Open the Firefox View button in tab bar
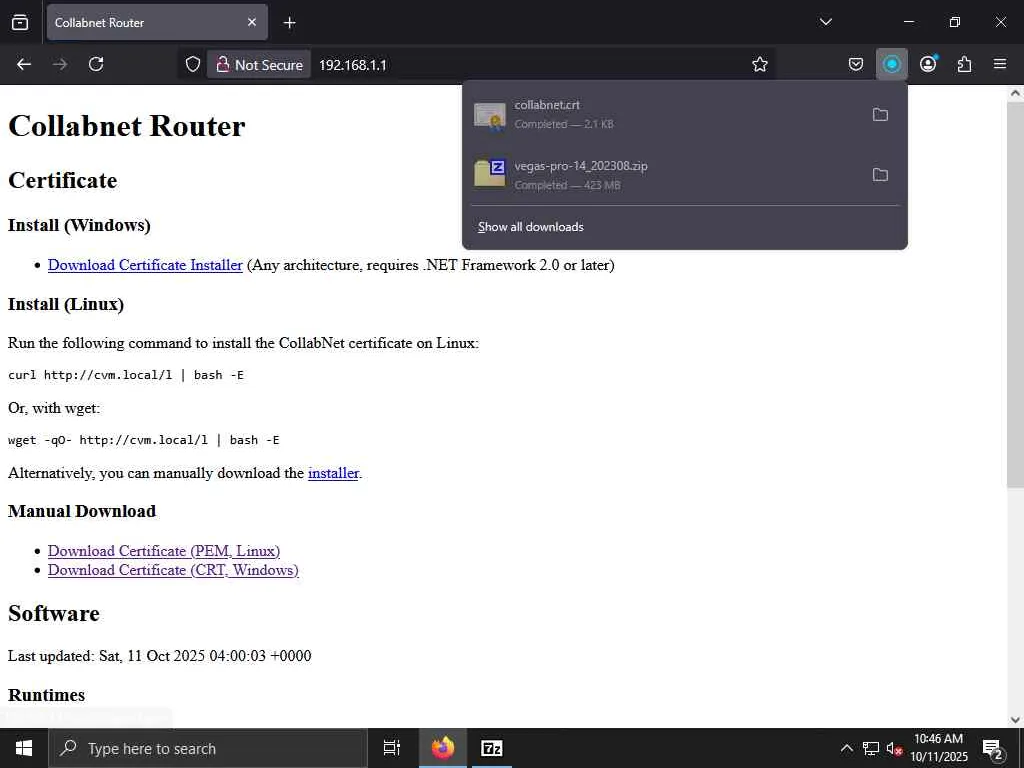Image resolution: width=1024 pixels, height=768 pixels. point(20,22)
